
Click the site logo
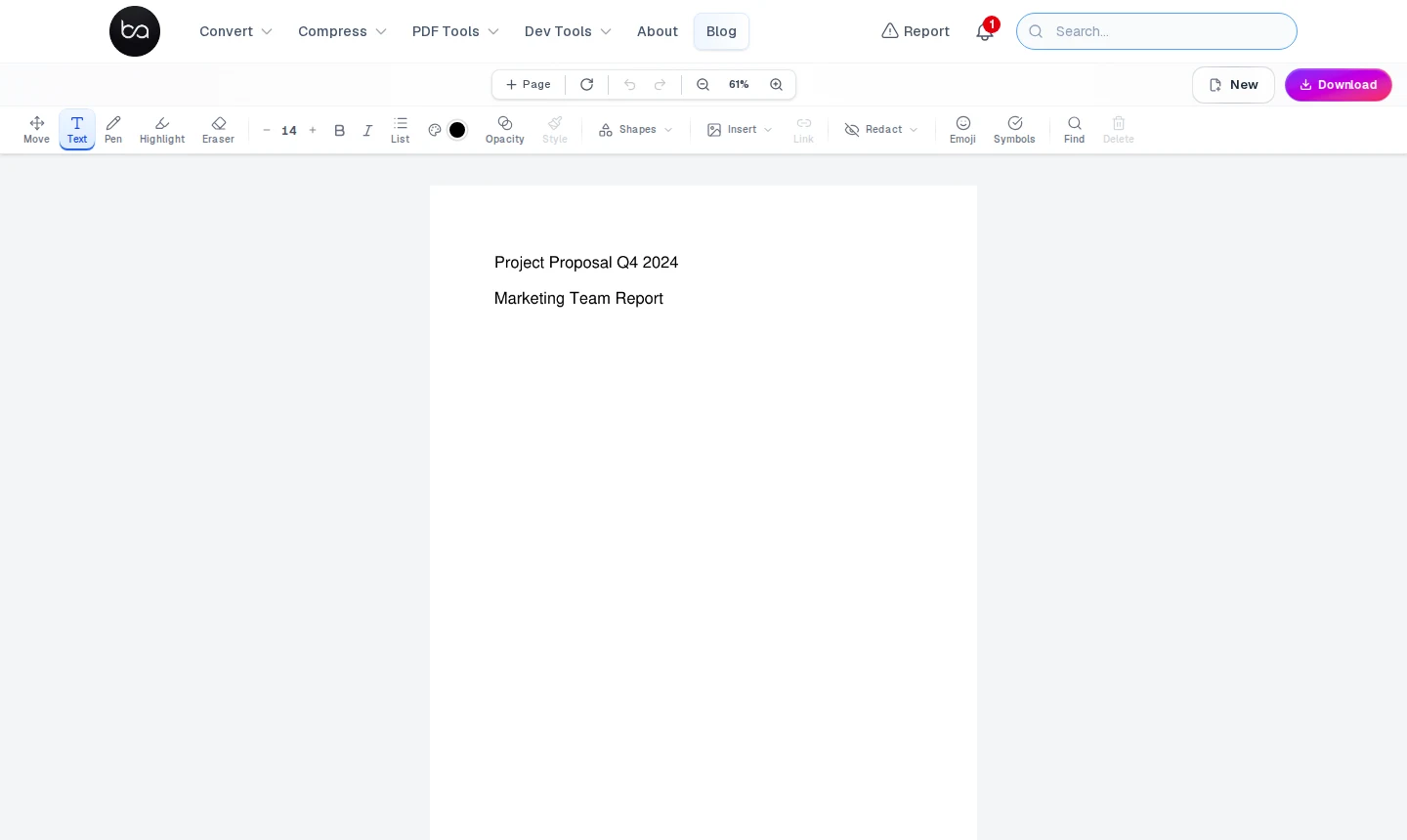[x=135, y=31]
